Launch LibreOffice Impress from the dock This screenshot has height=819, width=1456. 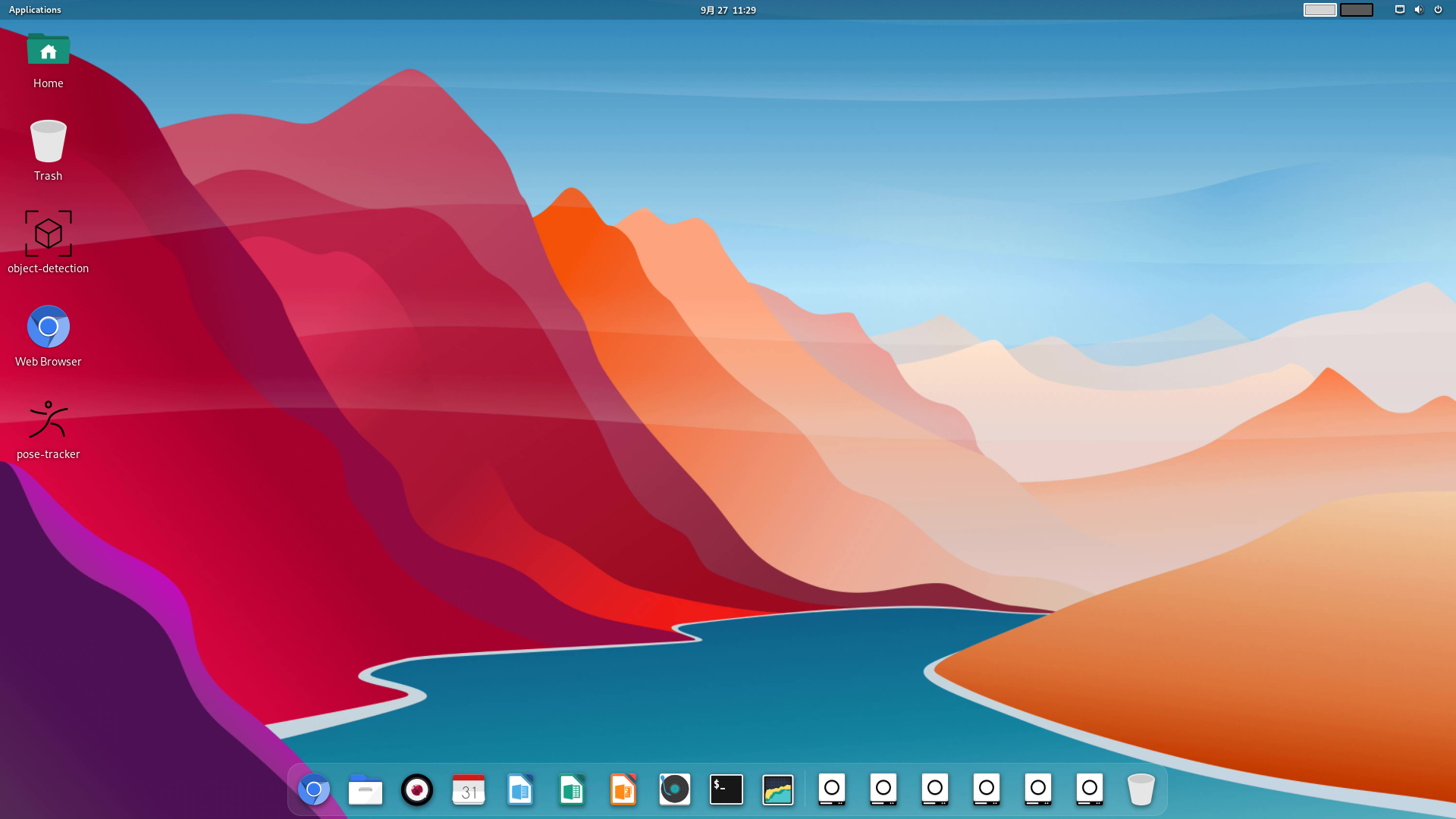[623, 789]
